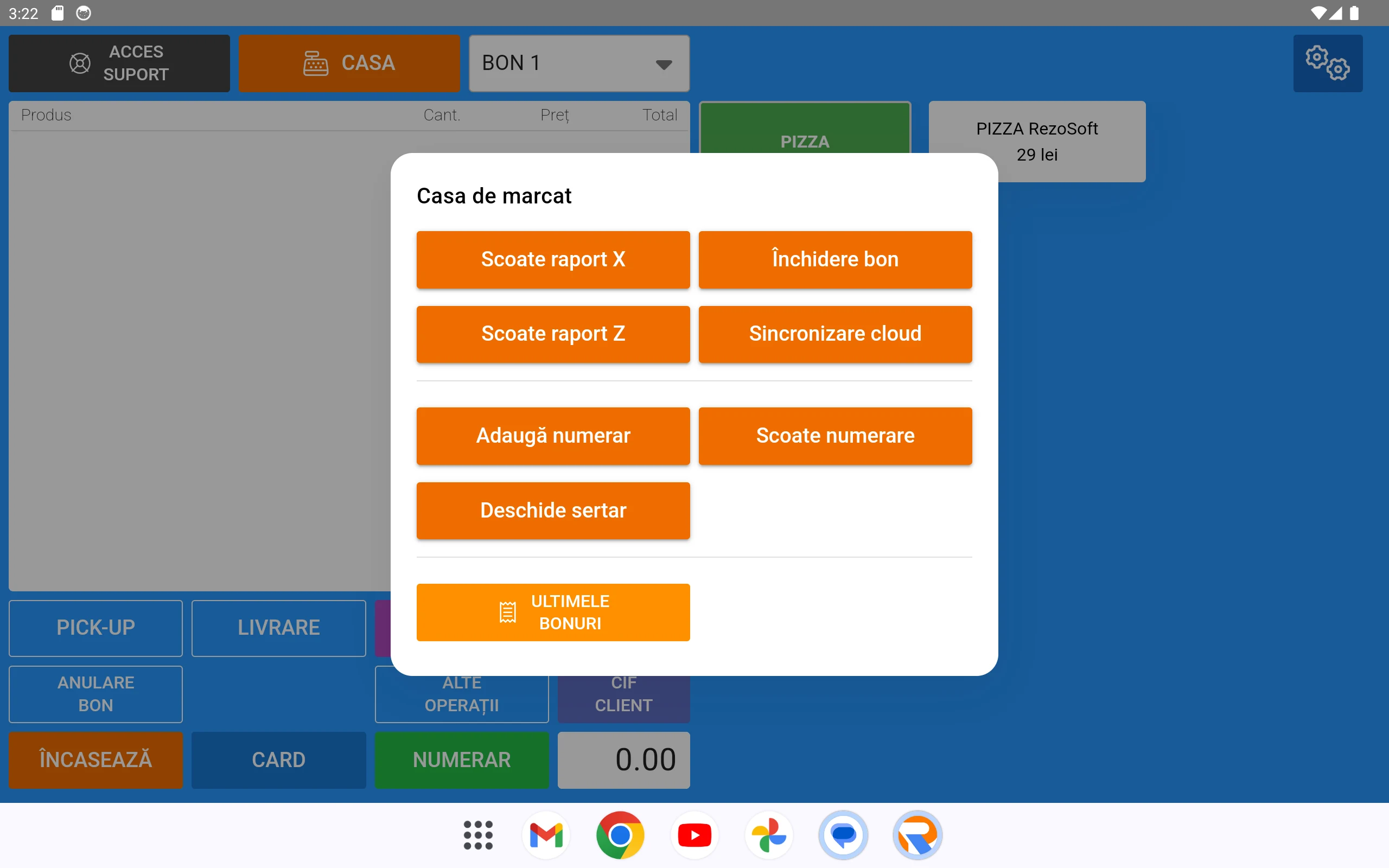Pay with CARD button

[278, 760]
